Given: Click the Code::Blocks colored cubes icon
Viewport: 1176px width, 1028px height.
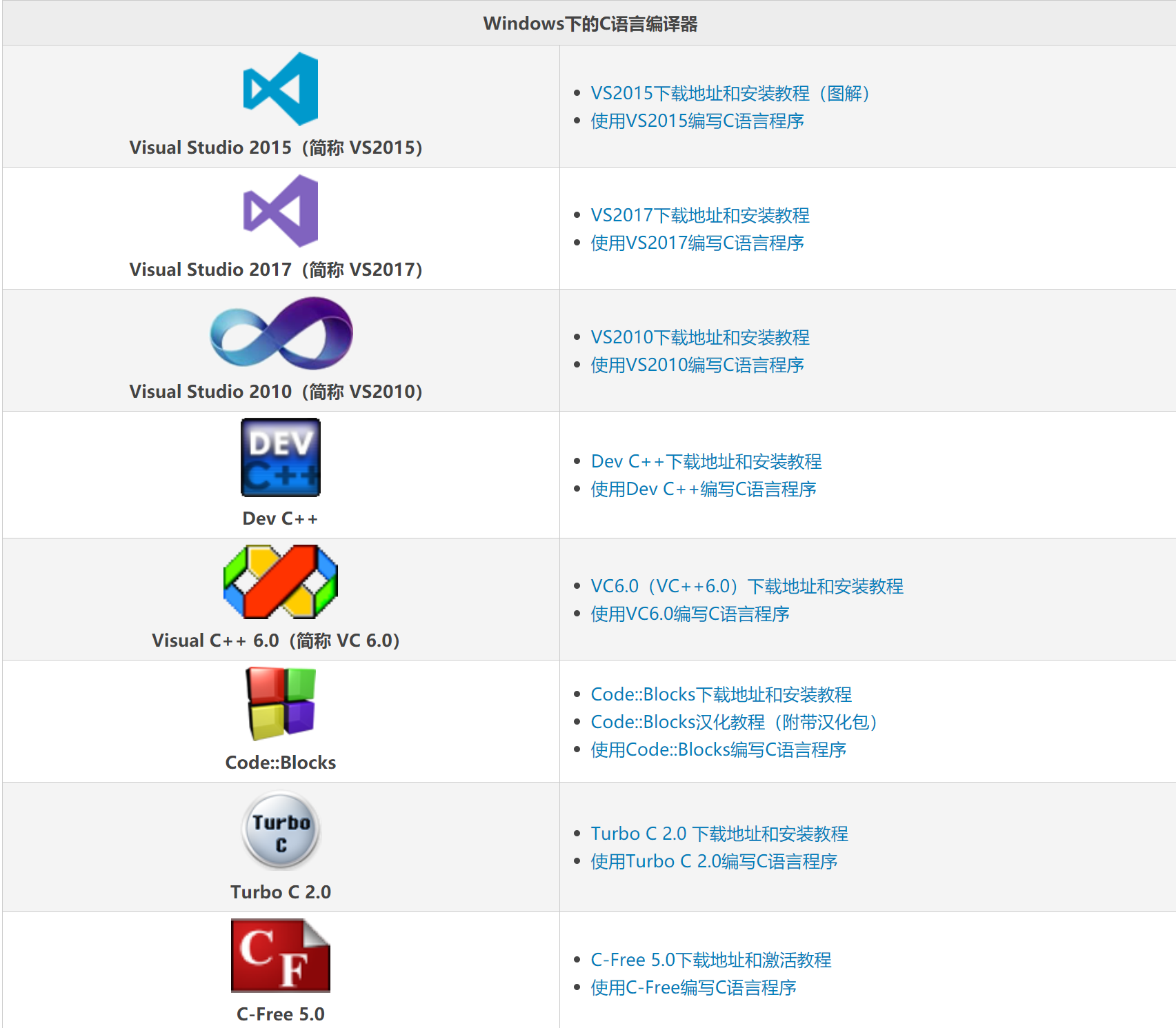Looking at the screenshot, I should point(281,703).
